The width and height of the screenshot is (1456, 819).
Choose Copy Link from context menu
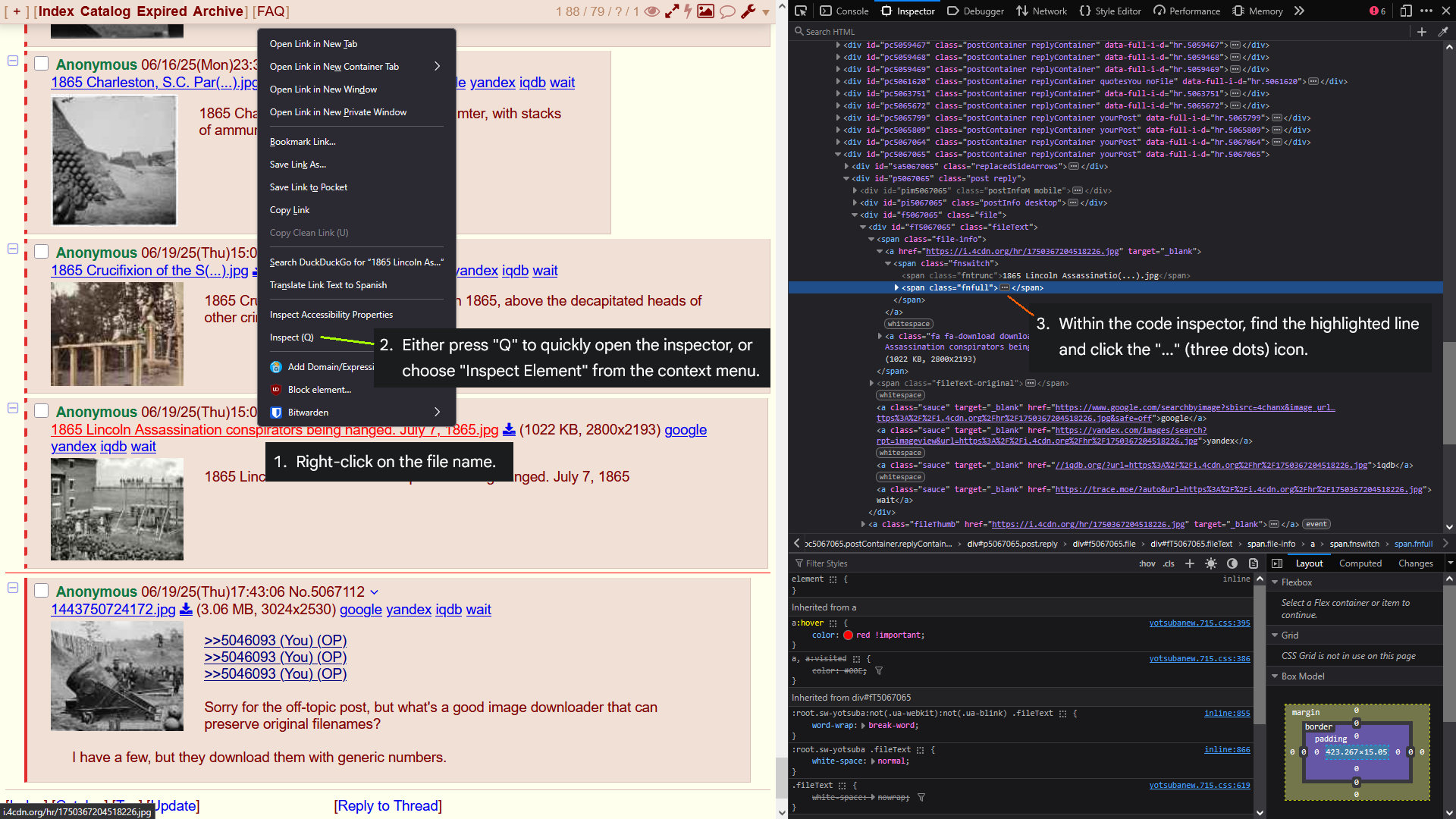point(357,210)
